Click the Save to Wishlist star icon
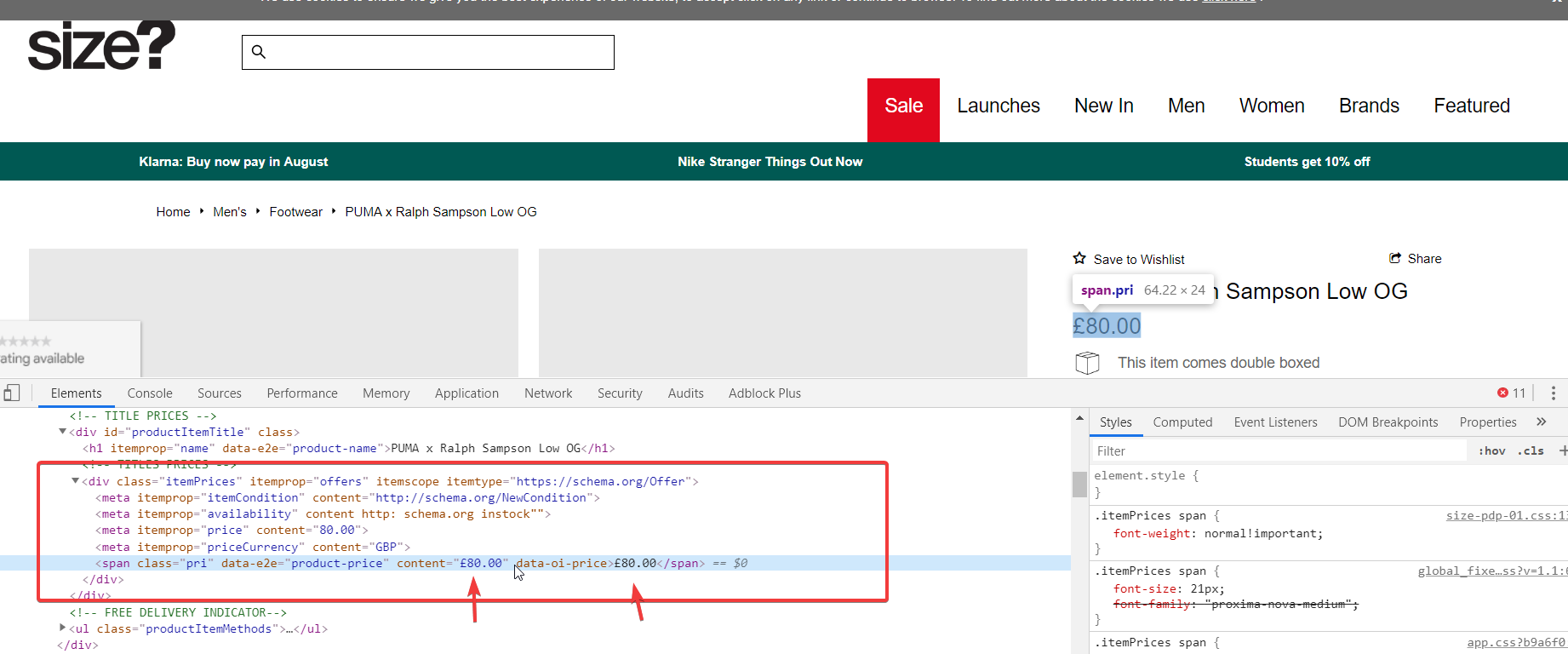This screenshot has width=1568, height=654. click(1079, 258)
